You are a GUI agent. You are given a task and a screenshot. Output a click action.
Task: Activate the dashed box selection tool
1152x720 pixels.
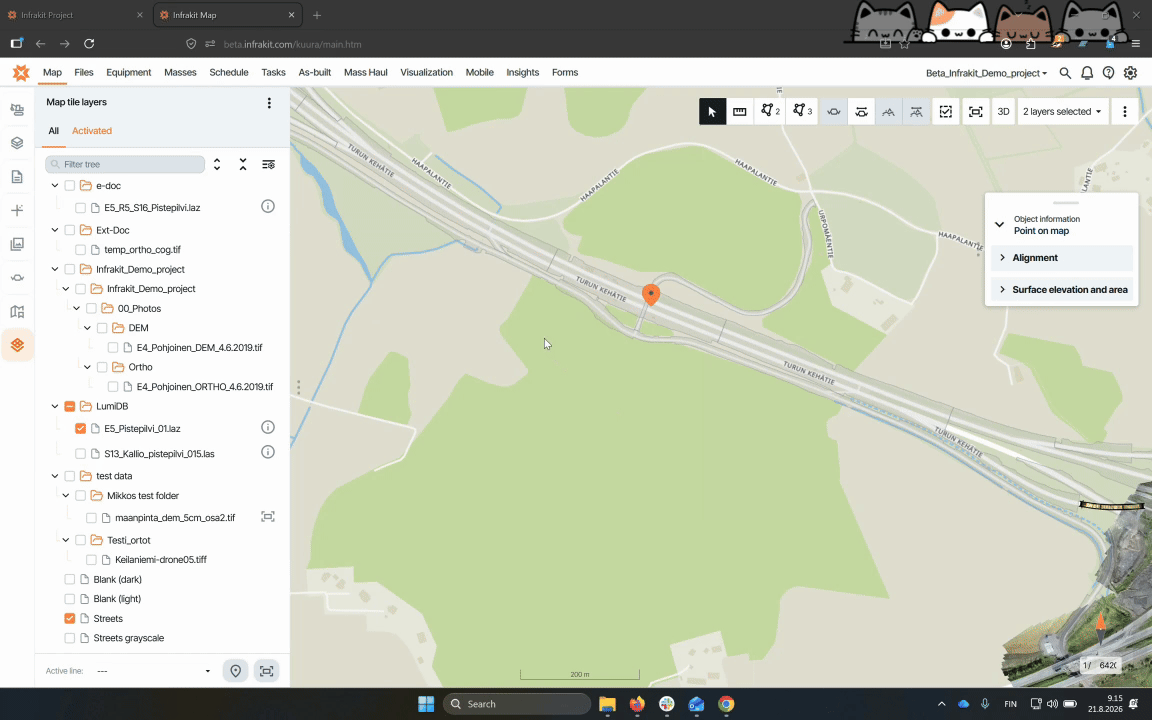tap(946, 112)
